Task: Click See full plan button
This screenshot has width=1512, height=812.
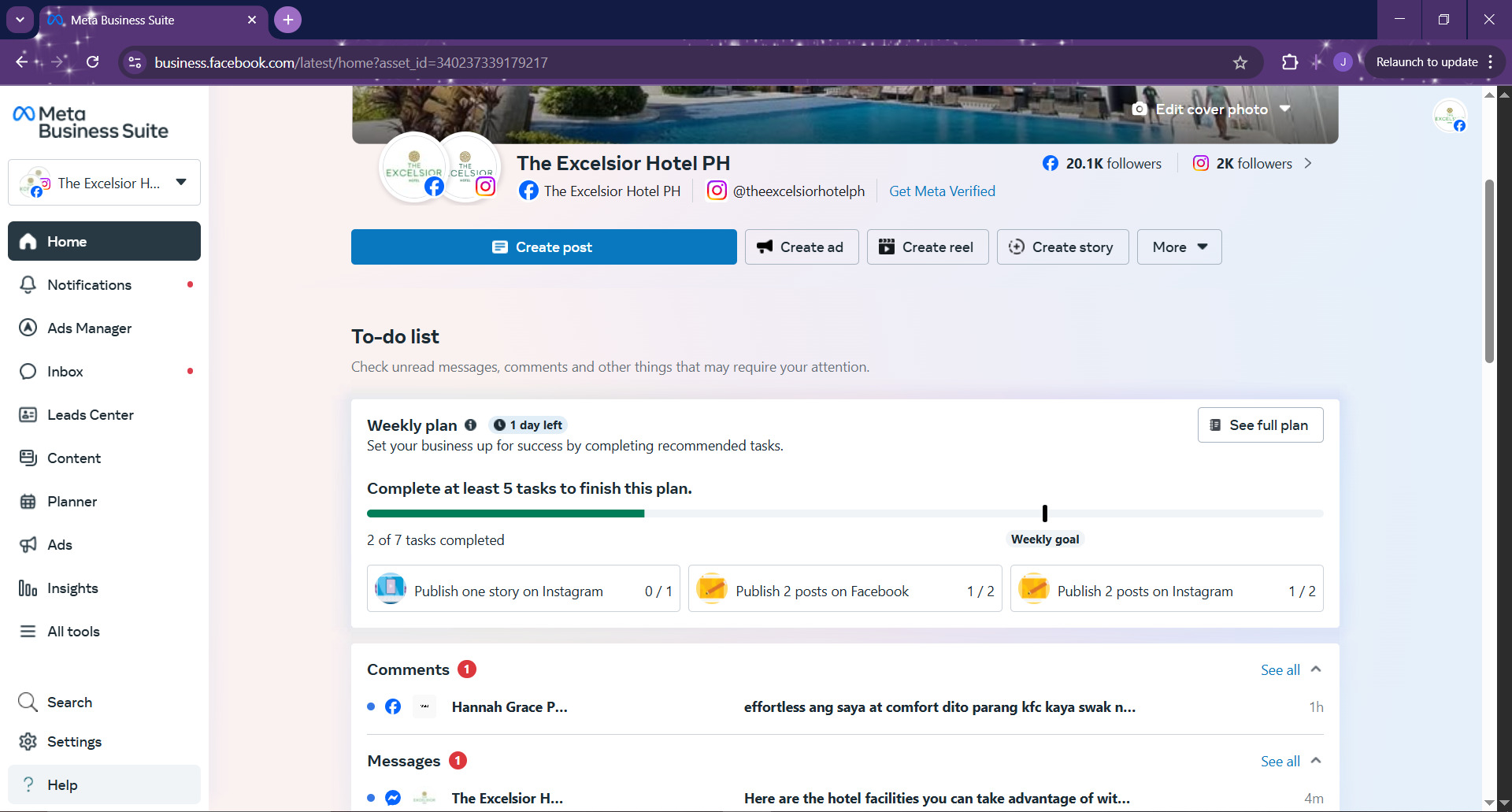Action: pos(1261,425)
